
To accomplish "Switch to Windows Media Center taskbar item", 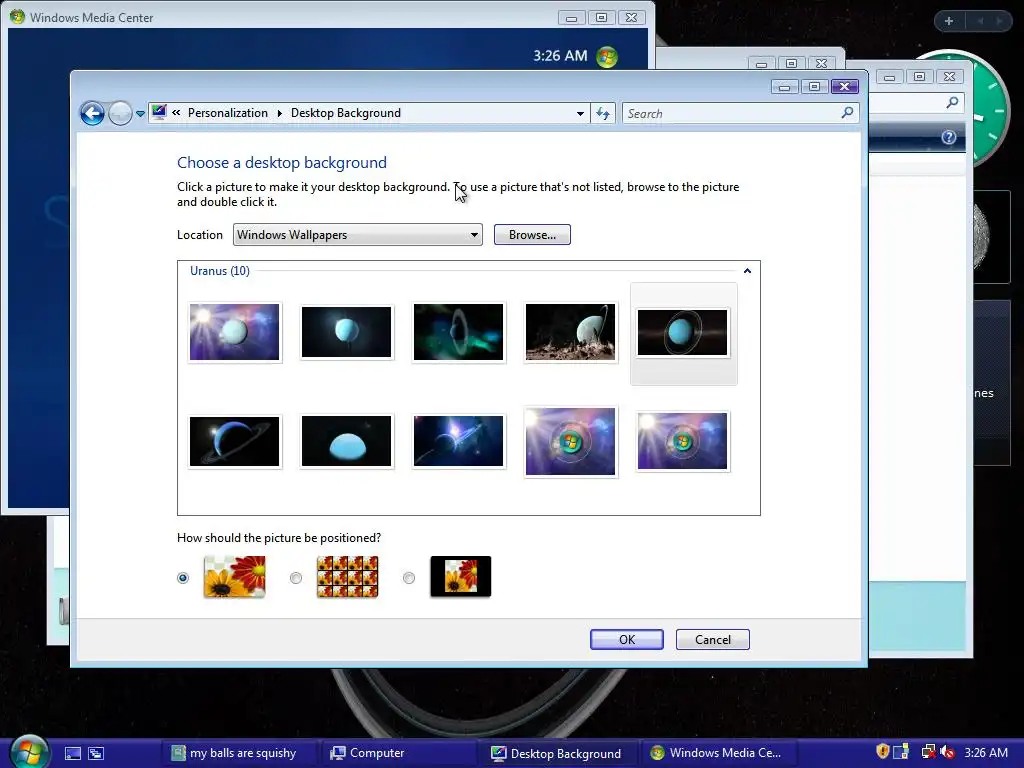I will point(718,753).
